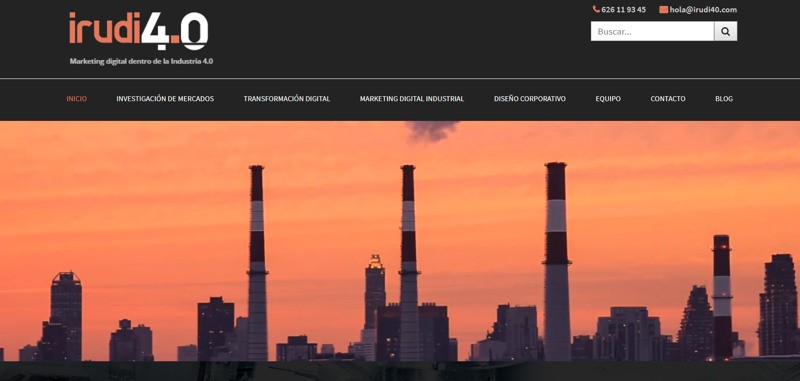Open Investigación de Mercados menu item
Image resolution: width=800 pixels, height=381 pixels.
coord(165,99)
